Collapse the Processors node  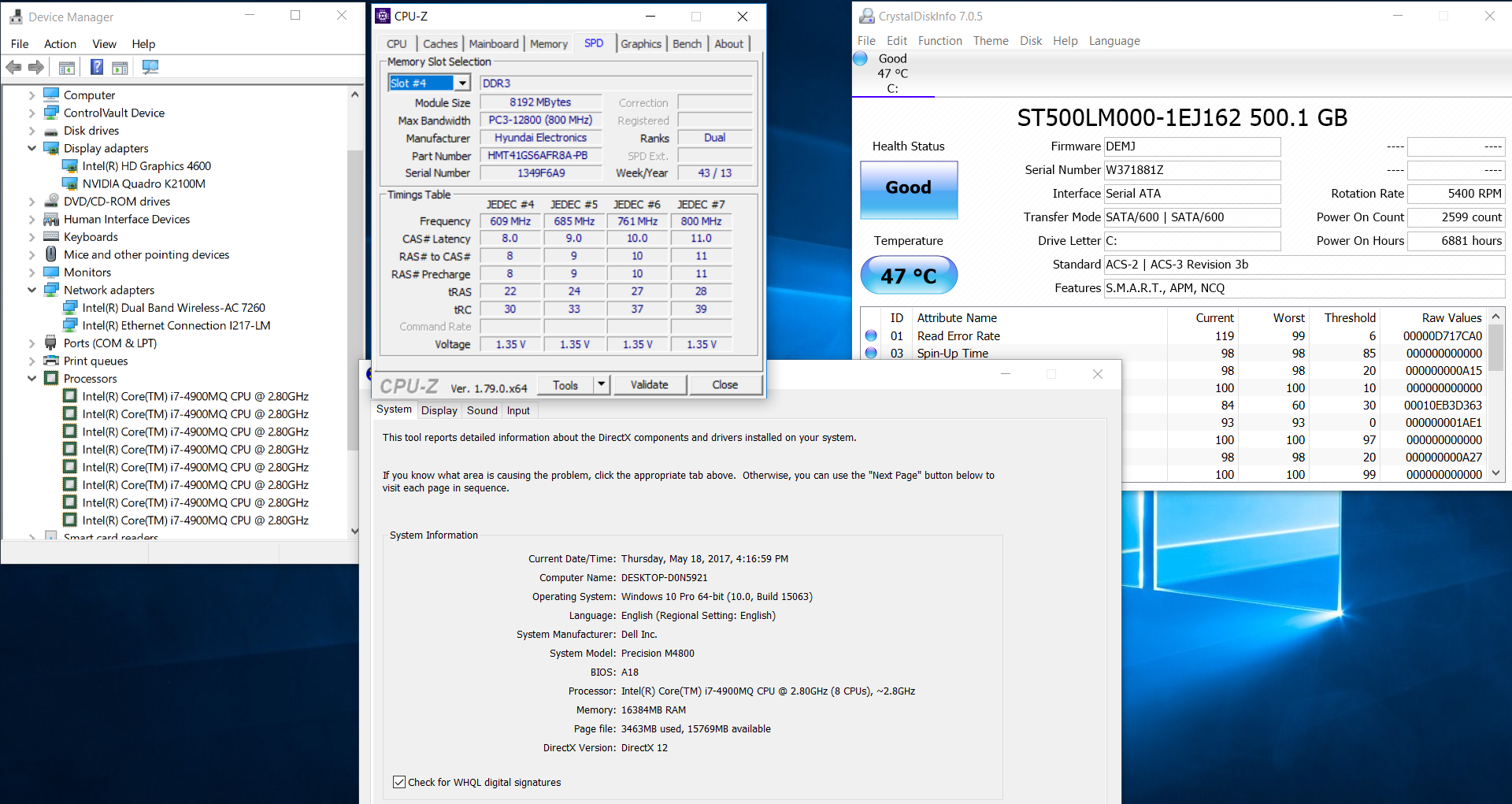[31, 378]
